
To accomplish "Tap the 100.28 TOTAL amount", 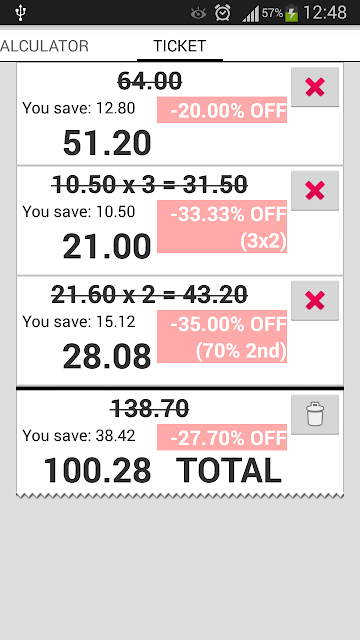I will point(162,471).
